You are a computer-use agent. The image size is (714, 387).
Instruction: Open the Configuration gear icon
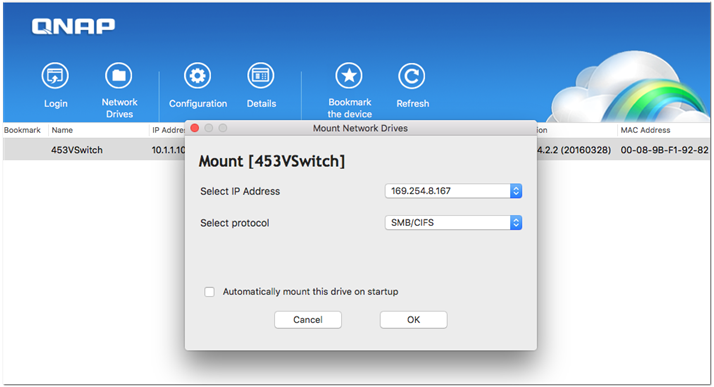[x=197, y=76]
